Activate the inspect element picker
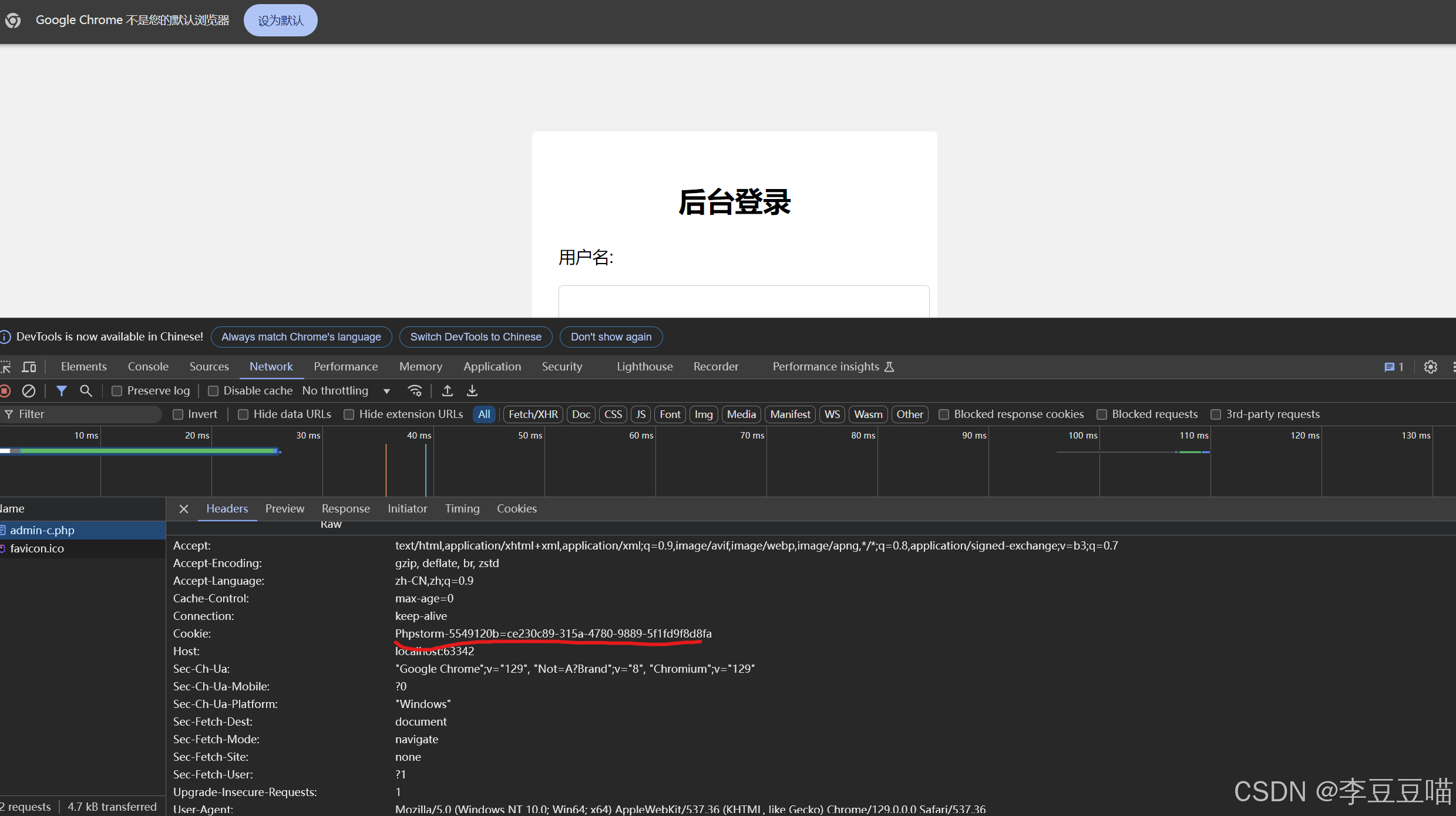This screenshot has height=816, width=1456. (x=6, y=367)
